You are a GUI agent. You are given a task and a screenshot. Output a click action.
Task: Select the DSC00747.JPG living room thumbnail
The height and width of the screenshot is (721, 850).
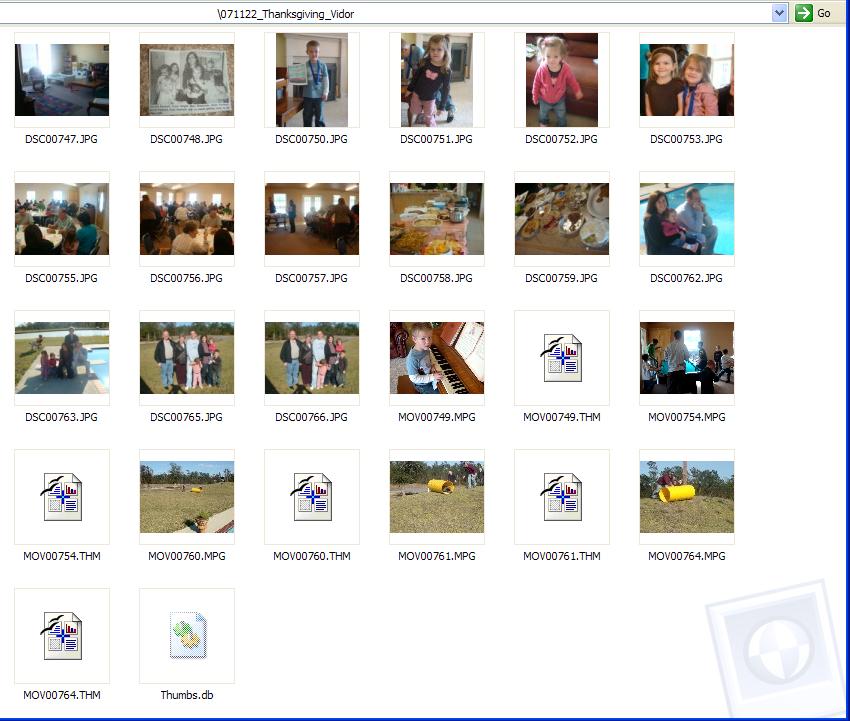click(x=62, y=80)
